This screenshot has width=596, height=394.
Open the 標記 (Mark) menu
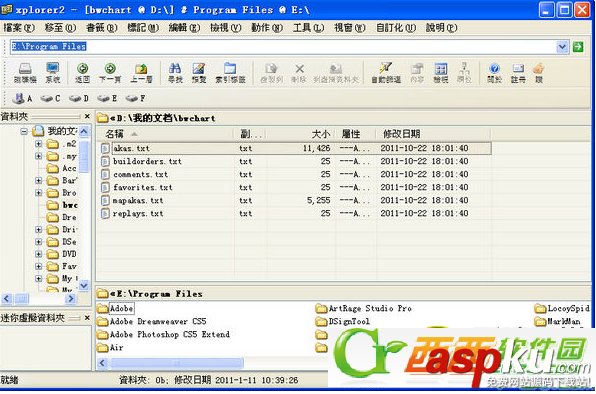(x=143, y=28)
